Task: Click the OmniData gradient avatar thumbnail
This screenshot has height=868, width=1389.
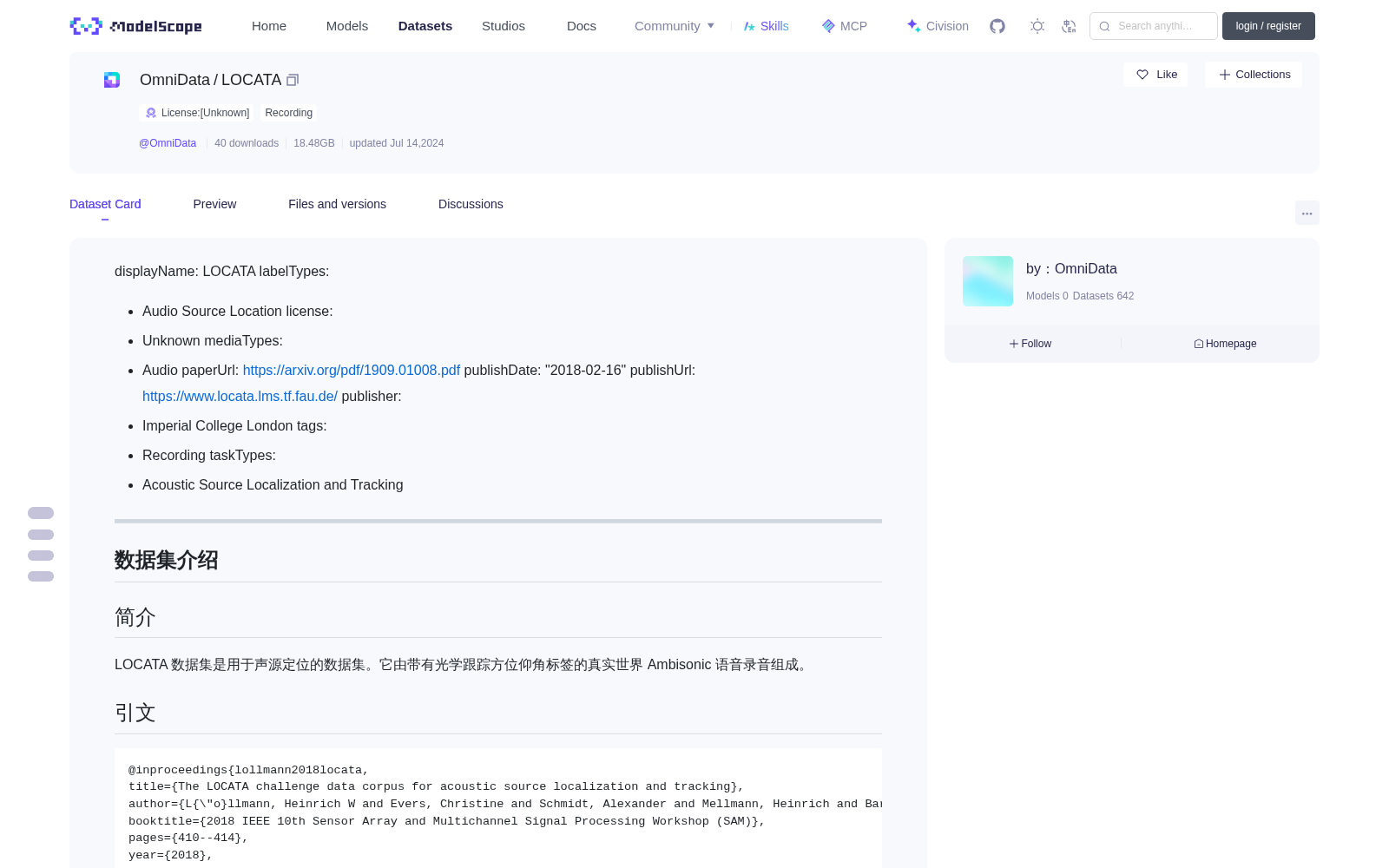Action: (x=988, y=281)
